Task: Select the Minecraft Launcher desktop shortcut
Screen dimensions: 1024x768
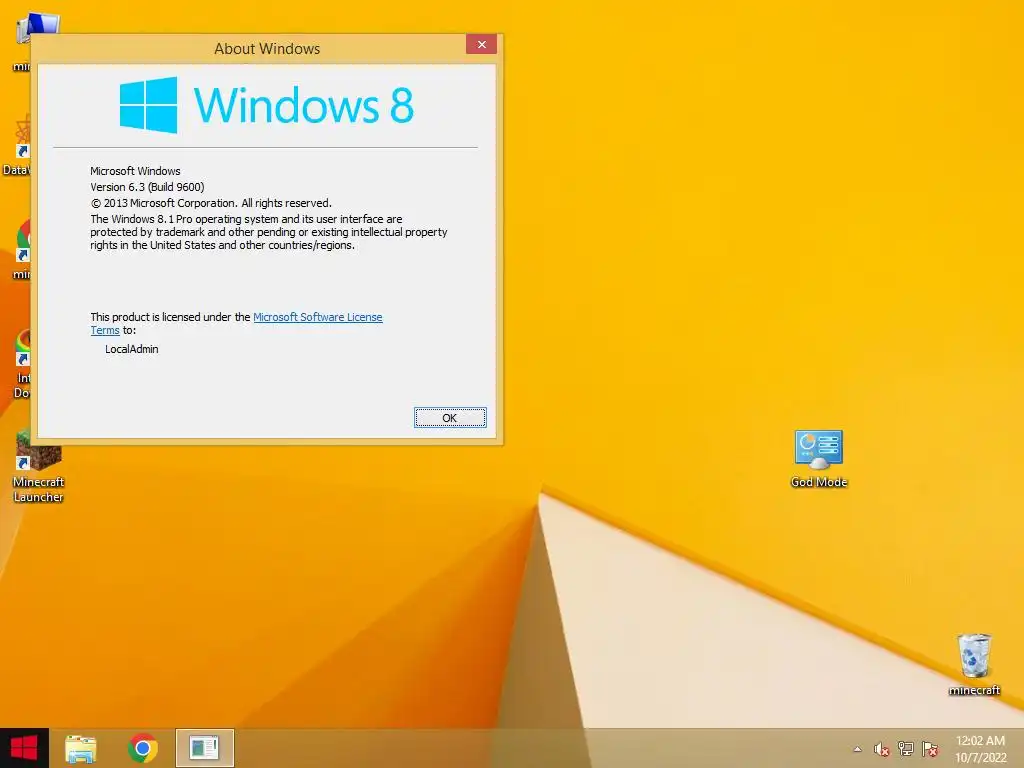Action: pos(39,466)
